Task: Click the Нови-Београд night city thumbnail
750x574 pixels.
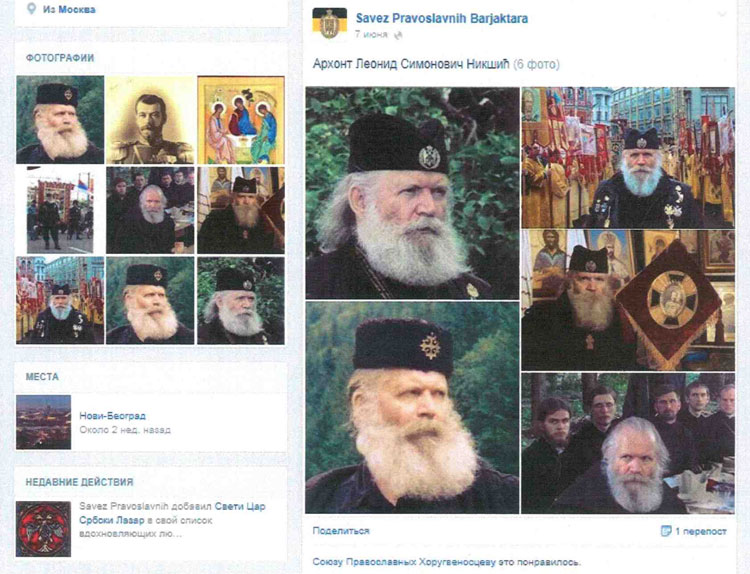Action: pos(44,422)
